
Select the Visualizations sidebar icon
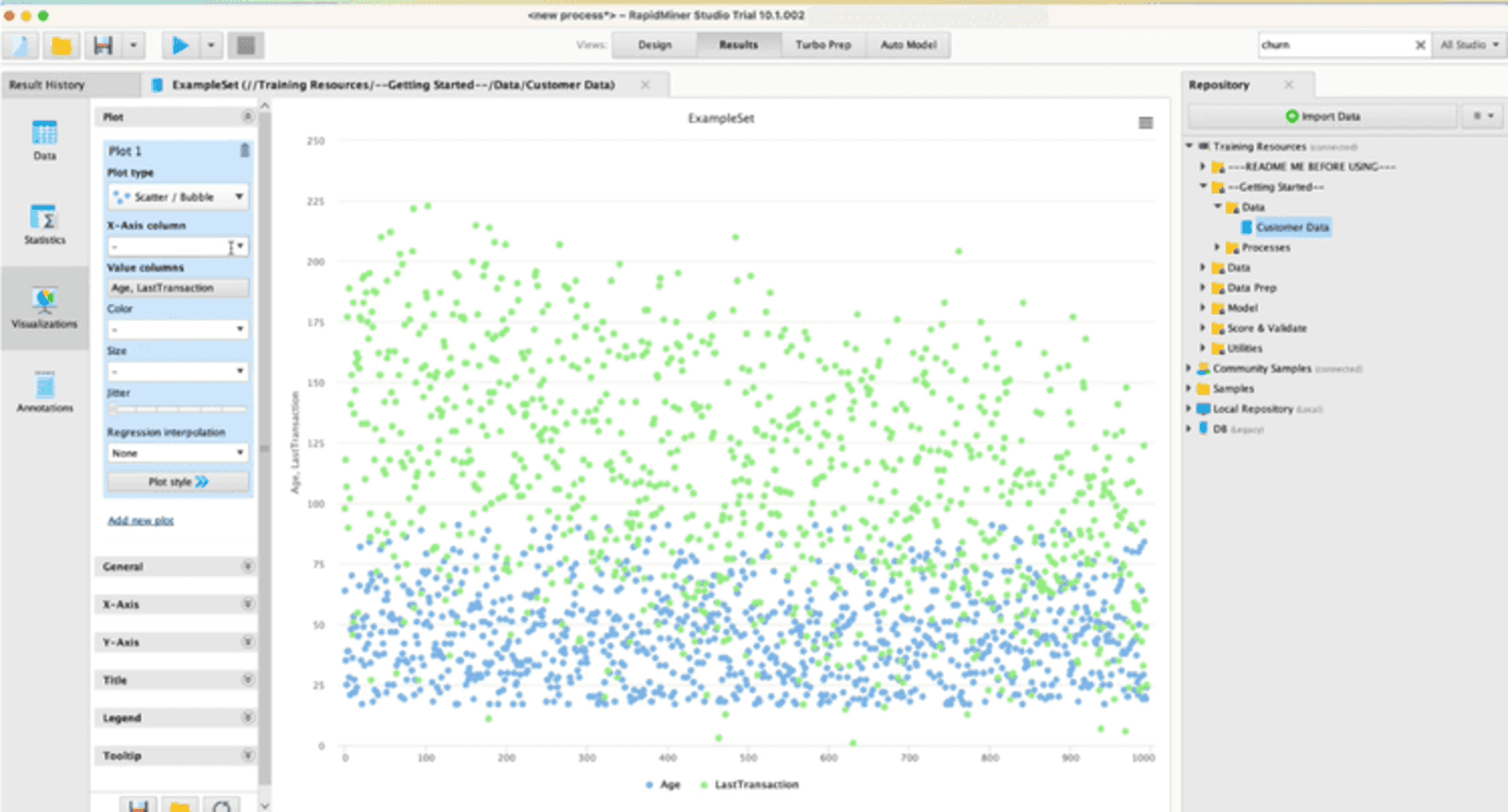(43, 306)
